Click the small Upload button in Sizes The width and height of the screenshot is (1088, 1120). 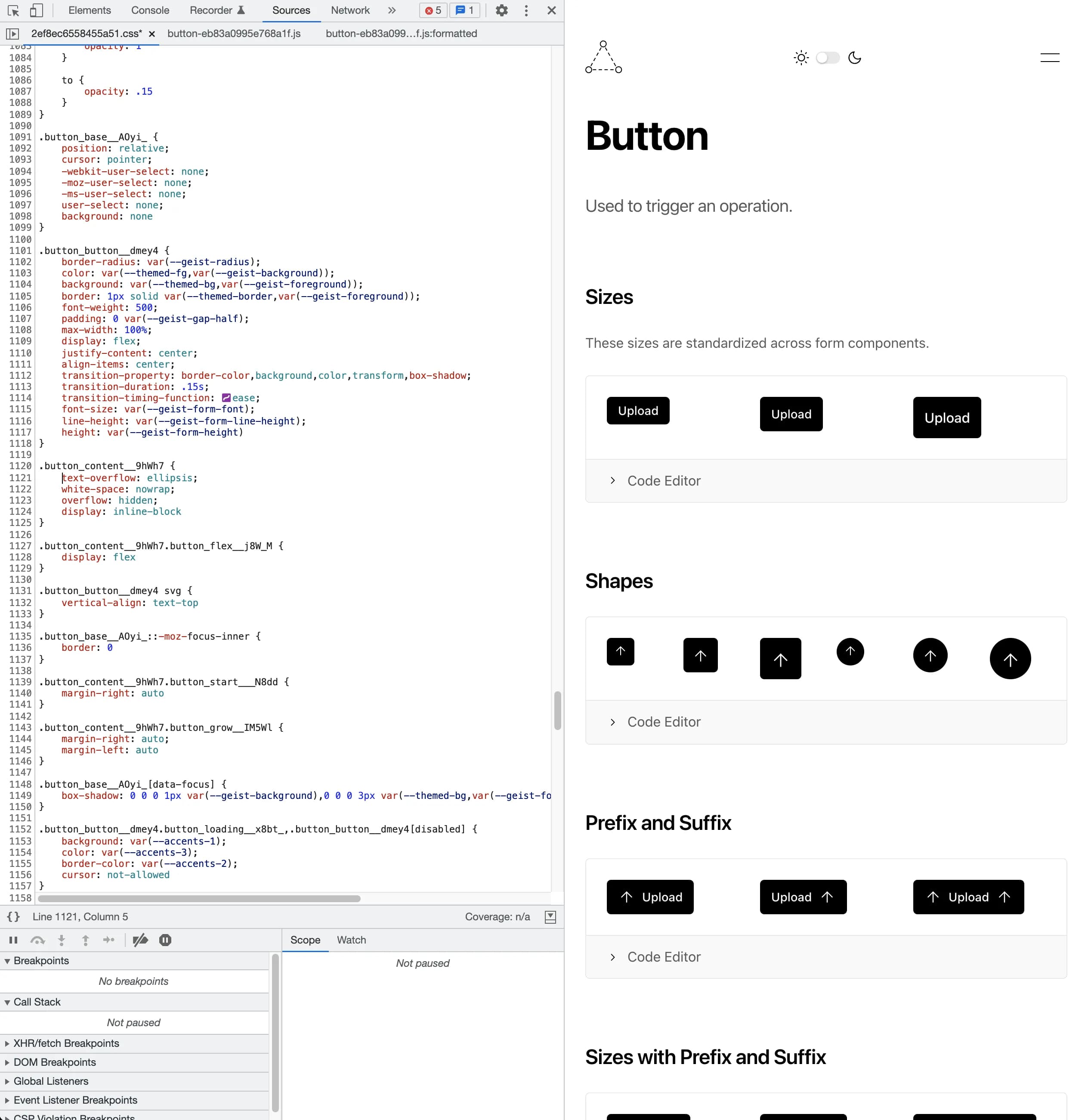click(638, 411)
